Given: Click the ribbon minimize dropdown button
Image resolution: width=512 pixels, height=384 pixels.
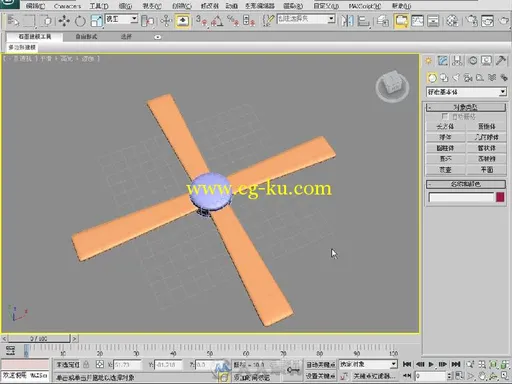Looking at the screenshot, I should [158, 37].
